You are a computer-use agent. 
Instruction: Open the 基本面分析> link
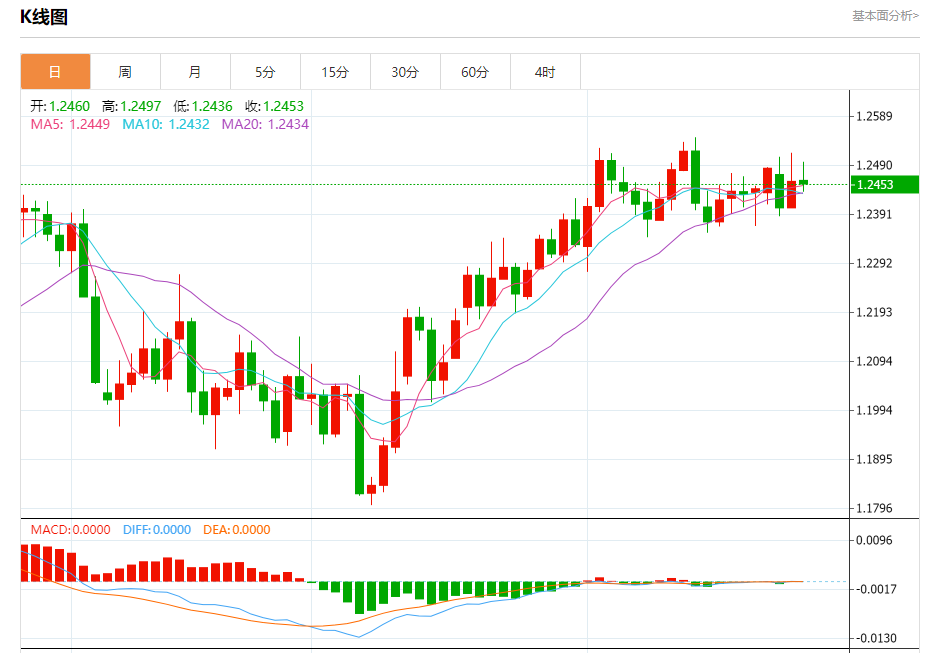coord(885,16)
